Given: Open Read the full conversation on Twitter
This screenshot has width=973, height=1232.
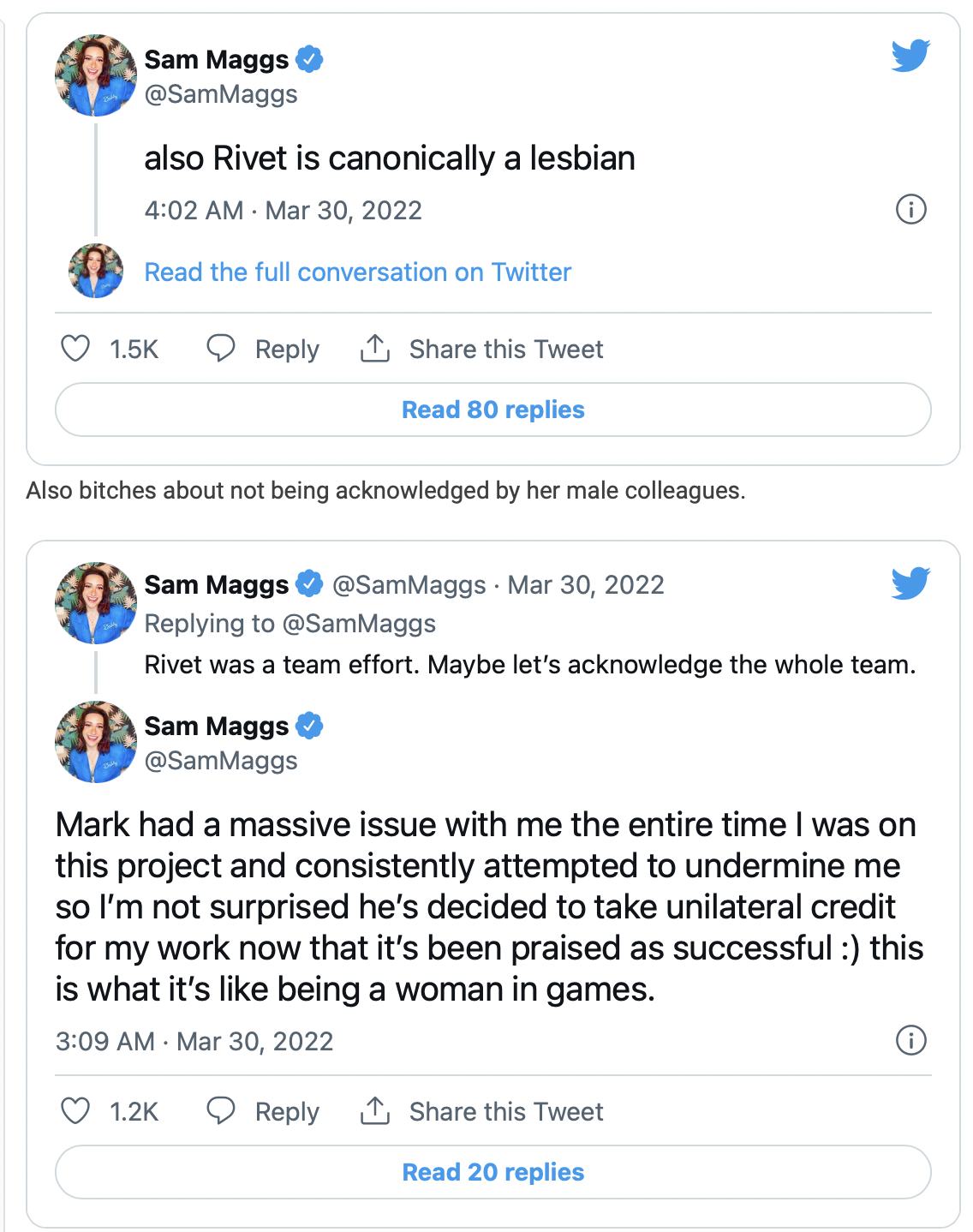Looking at the screenshot, I should point(357,272).
